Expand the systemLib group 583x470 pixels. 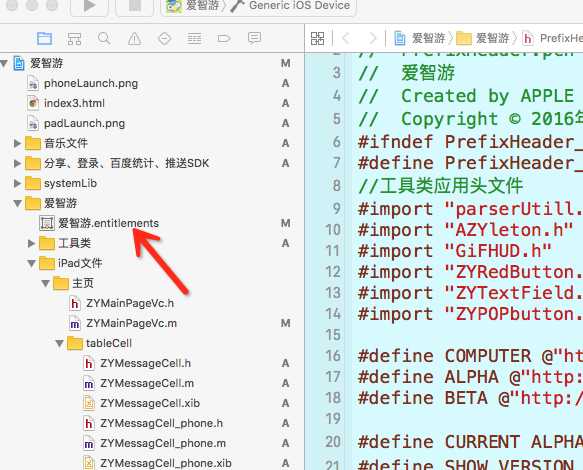coord(17,183)
